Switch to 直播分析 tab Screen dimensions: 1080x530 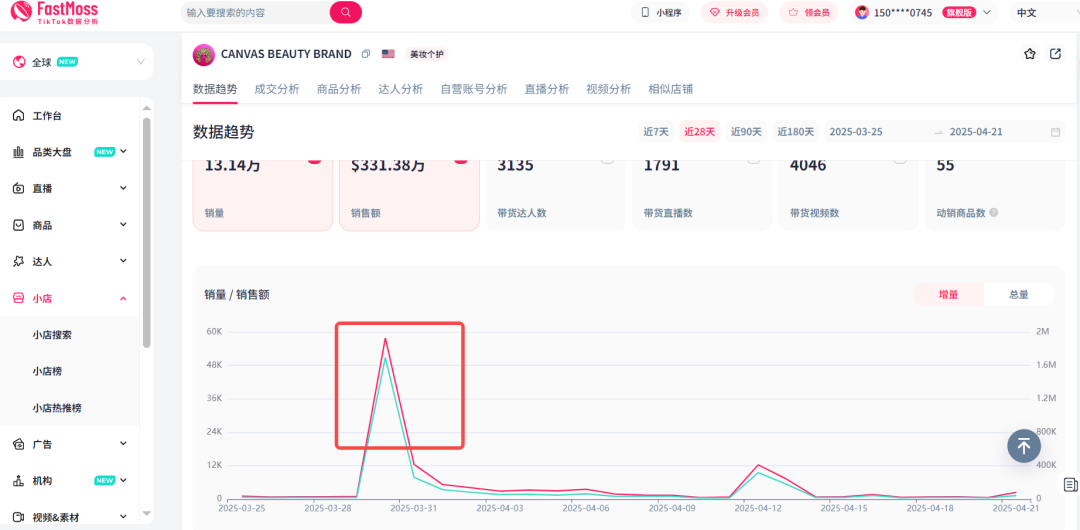click(x=547, y=89)
